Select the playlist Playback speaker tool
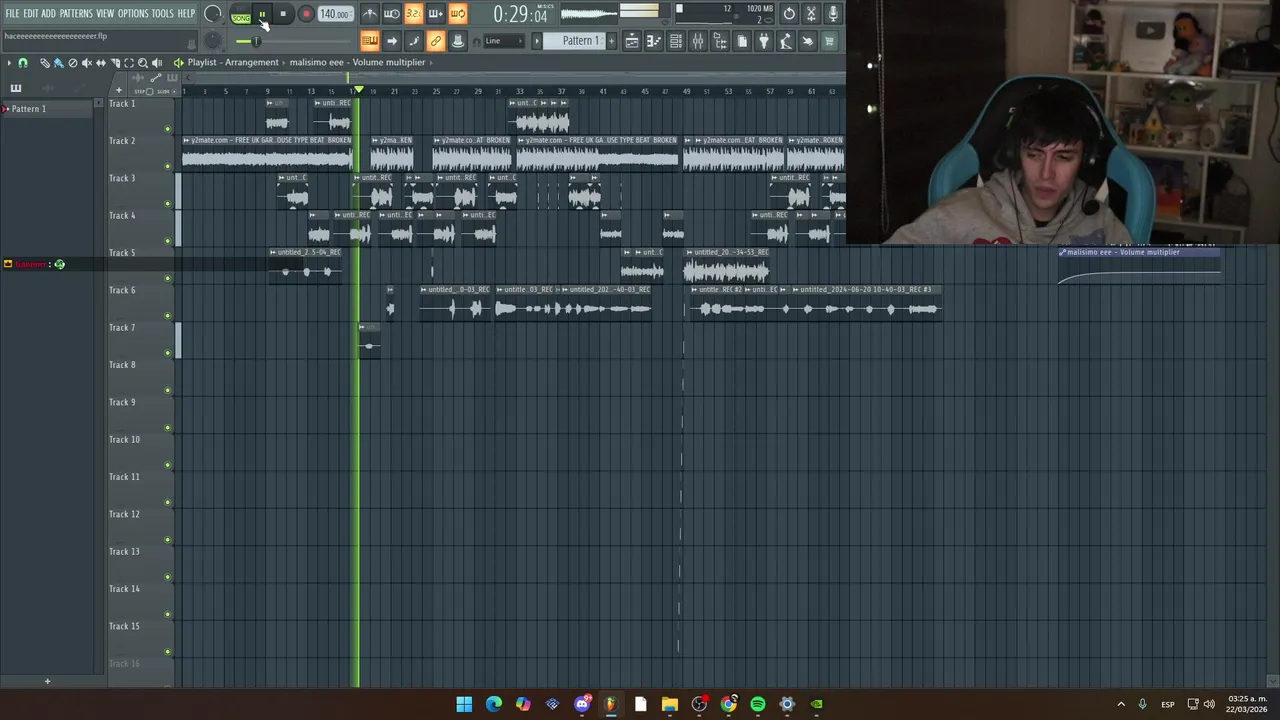Image resolution: width=1280 pixels, height=720 pixels. tap(156, 63)
